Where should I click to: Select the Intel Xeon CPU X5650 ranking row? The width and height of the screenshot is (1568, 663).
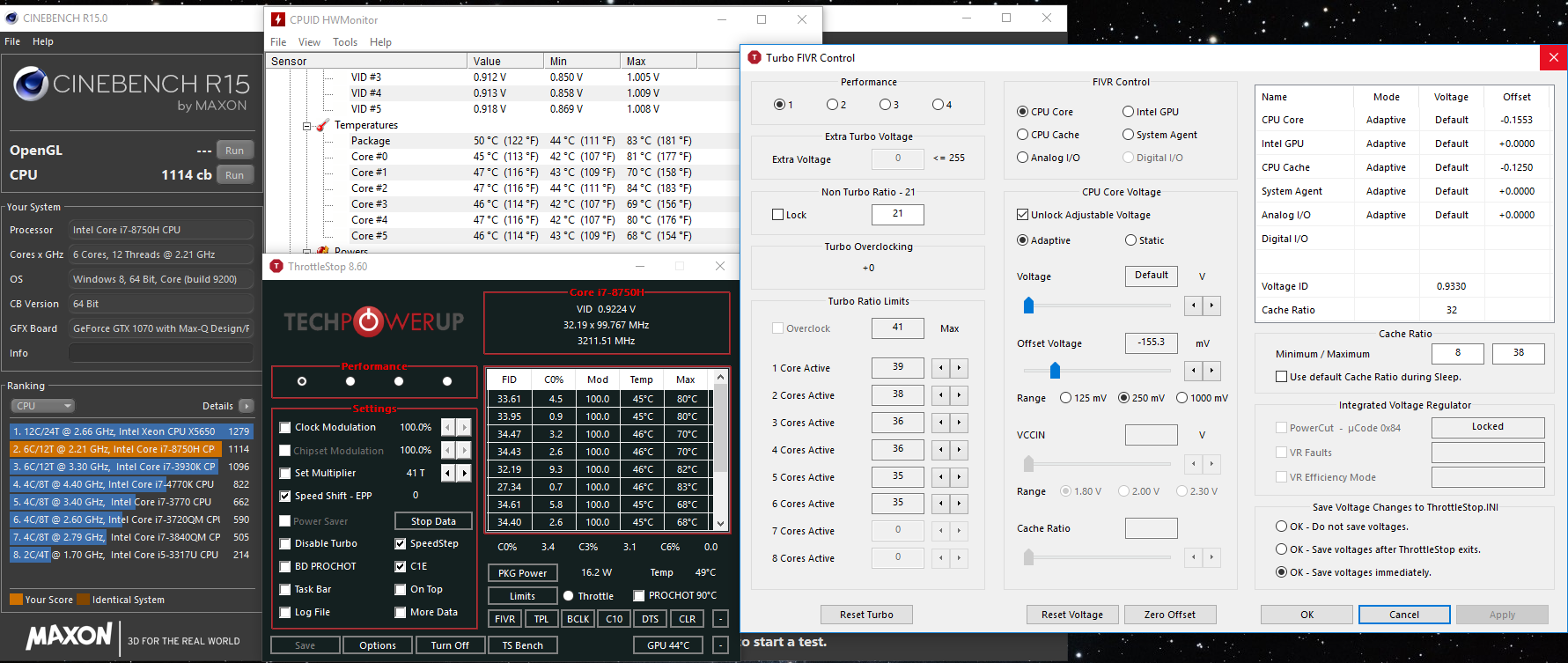[131, 431]
